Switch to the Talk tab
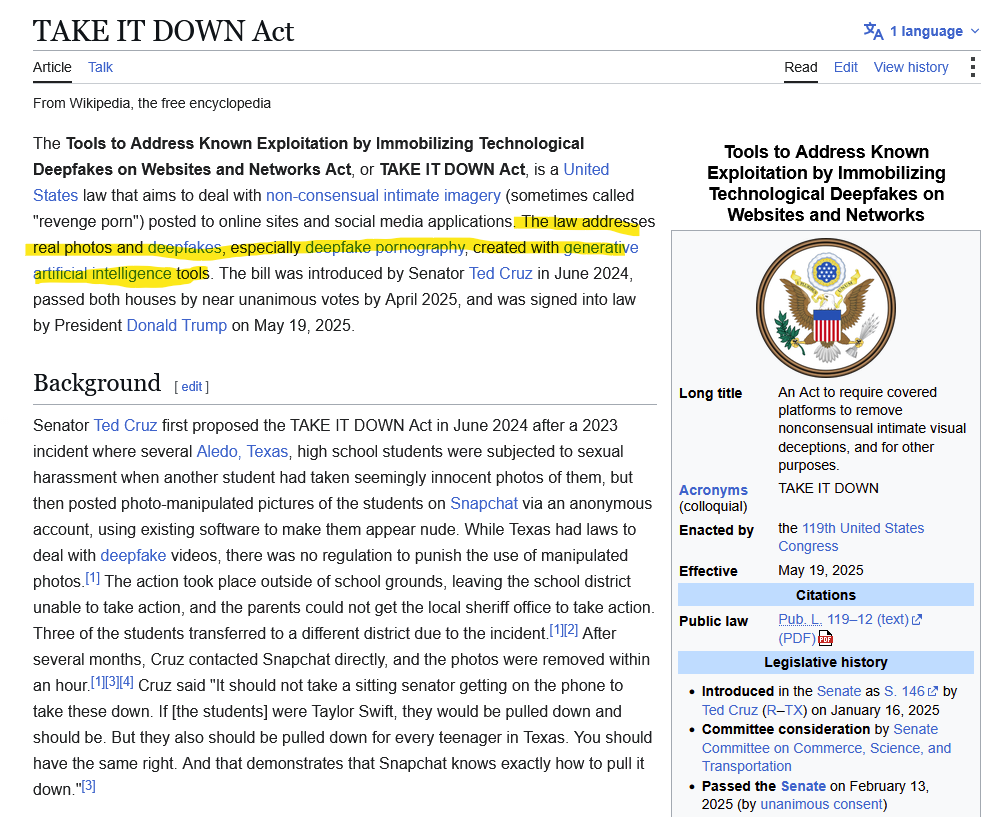 click(100, 67)
